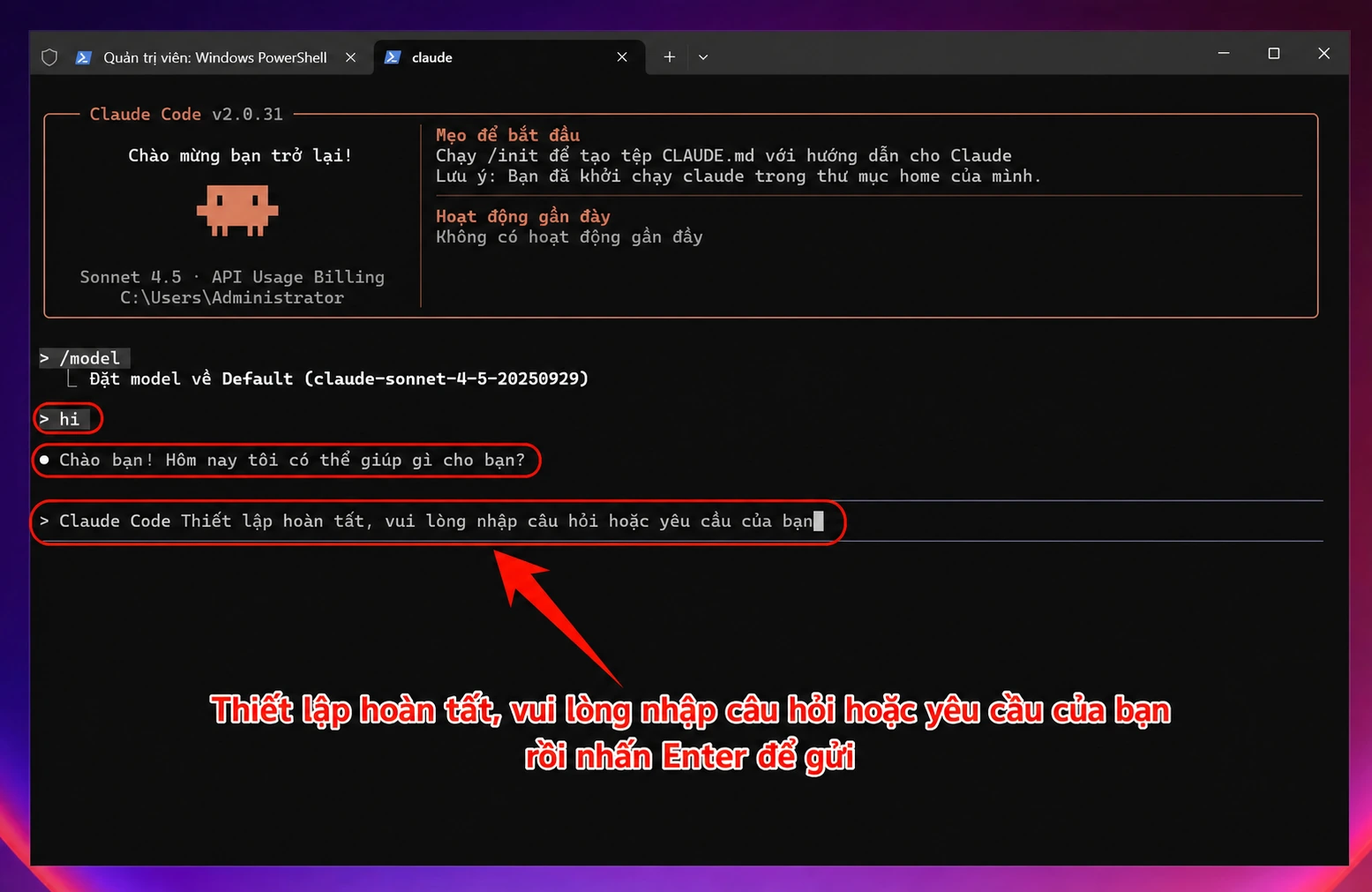1372x892 pixels.
Task: Close the claude tab
Action: 622,57
